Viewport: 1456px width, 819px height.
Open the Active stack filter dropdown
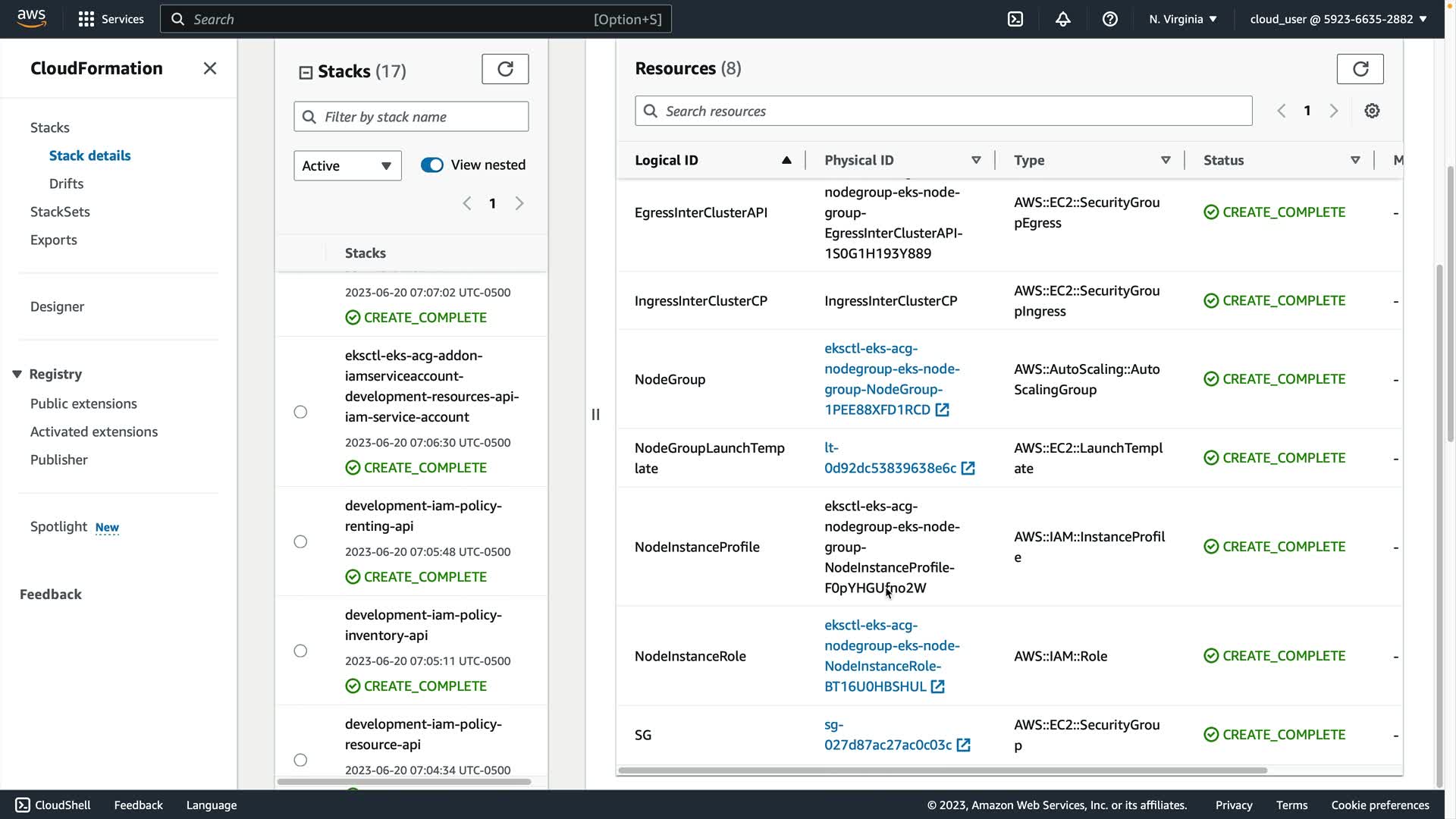coord(347,165)
